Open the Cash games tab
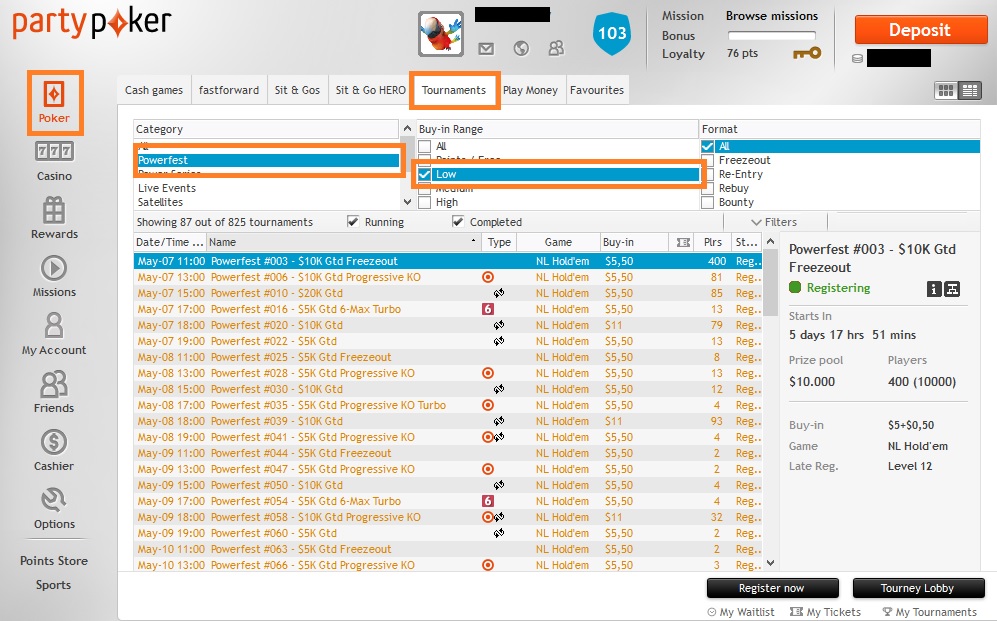Image resolution: width=997 pixels, height=621 pixels. click(154, 90)
